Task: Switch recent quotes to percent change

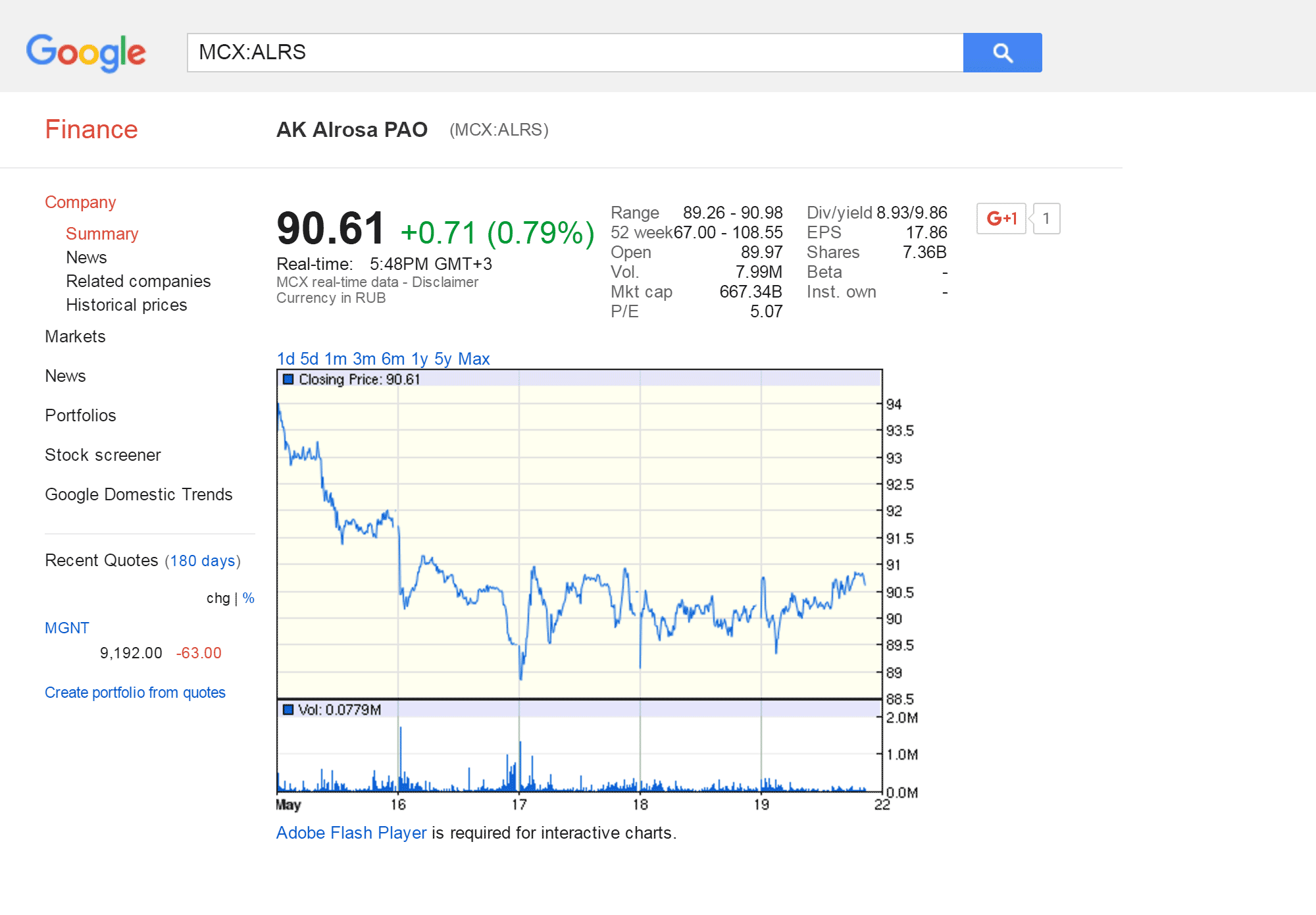Action: [x=248, y=598]
